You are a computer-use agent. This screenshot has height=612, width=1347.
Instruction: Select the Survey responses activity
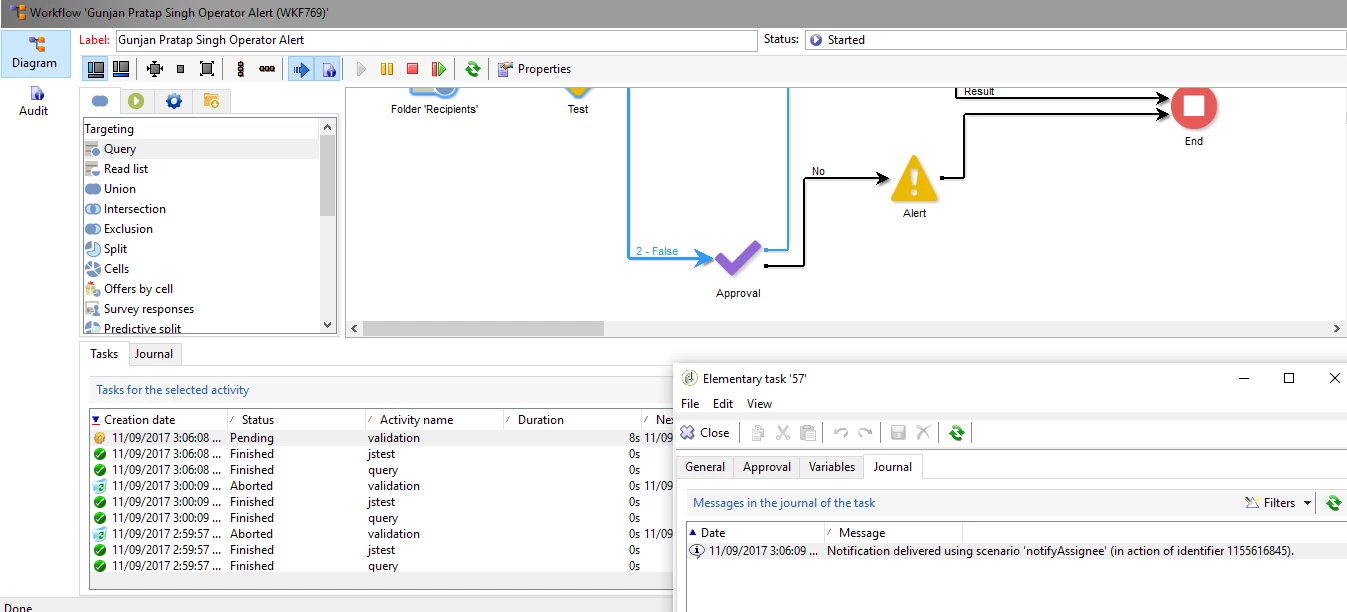pos(200,309)
